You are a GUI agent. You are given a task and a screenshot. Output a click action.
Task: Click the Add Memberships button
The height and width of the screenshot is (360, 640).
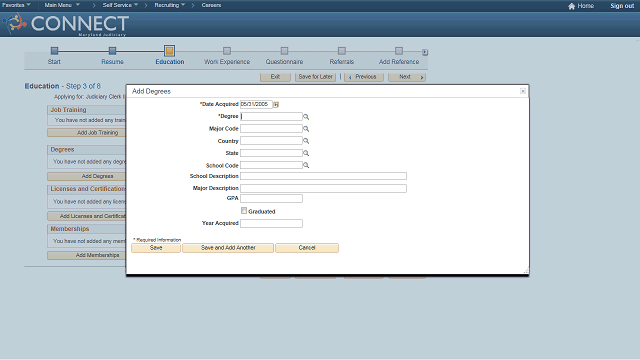click(87, 255)
